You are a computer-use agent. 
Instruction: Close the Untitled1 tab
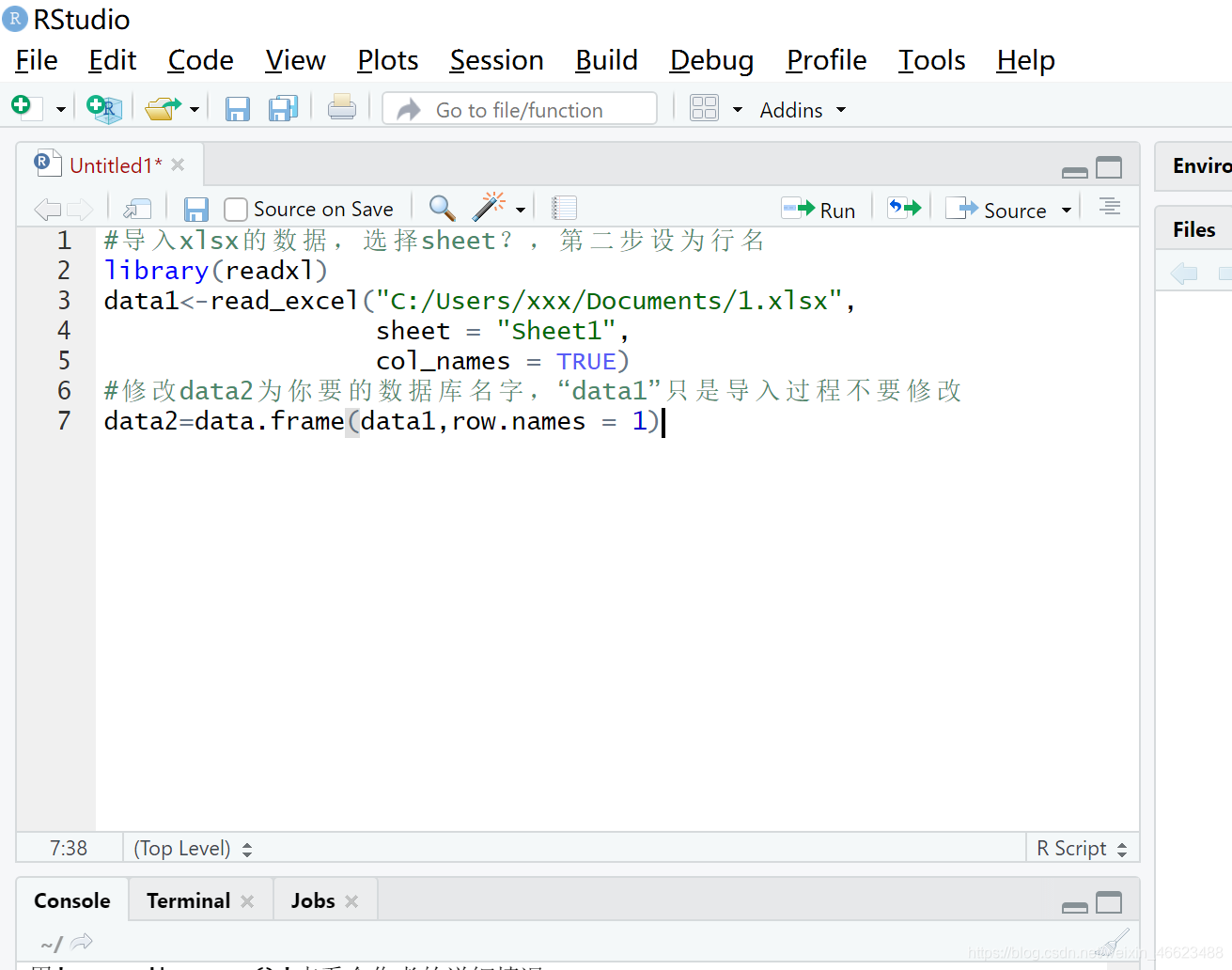coord(179,164)
